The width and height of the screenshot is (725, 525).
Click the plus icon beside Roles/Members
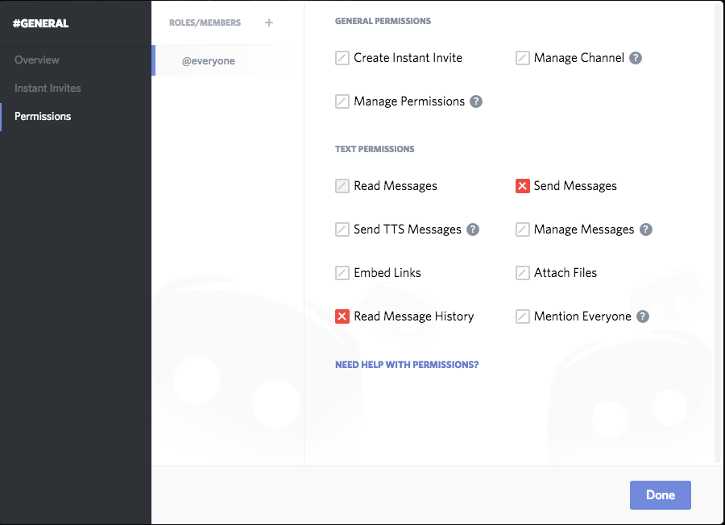[x=269, y=23]
